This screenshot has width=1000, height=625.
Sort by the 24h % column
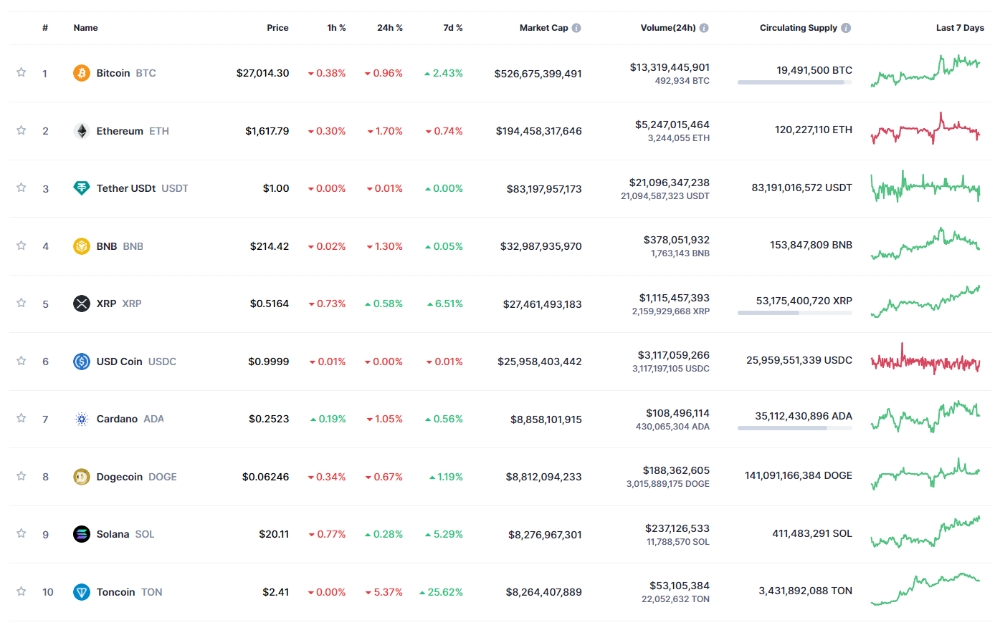tap(391, 28)
